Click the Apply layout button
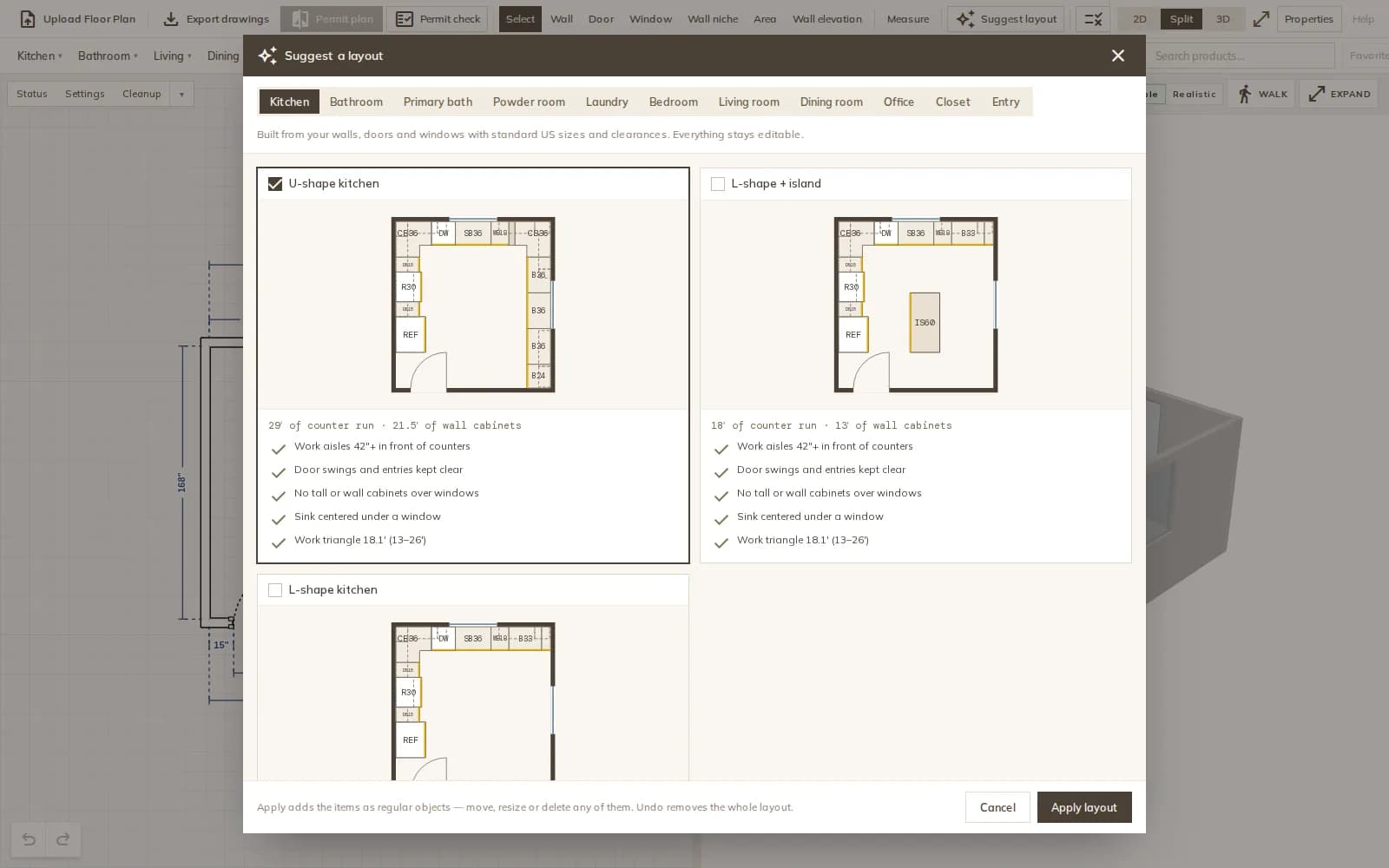 point(1084,807)
